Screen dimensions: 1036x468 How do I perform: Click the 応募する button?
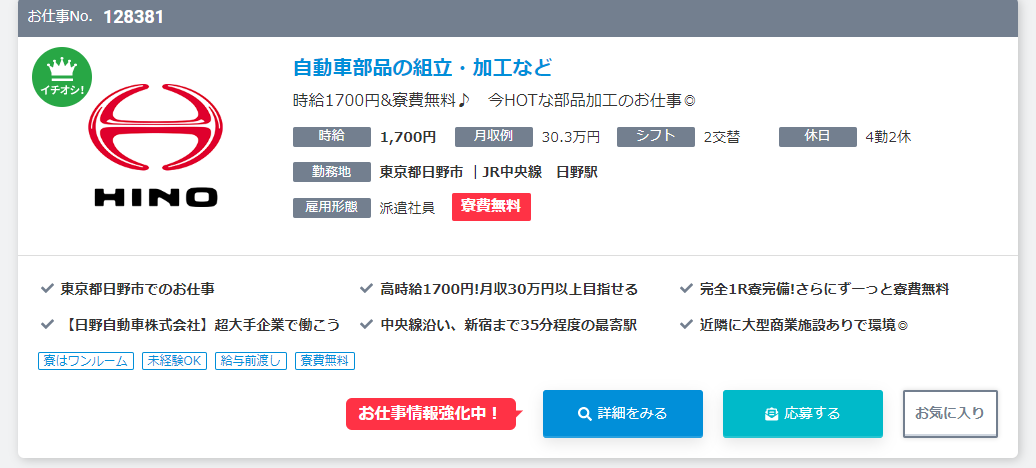coord(803,414)
